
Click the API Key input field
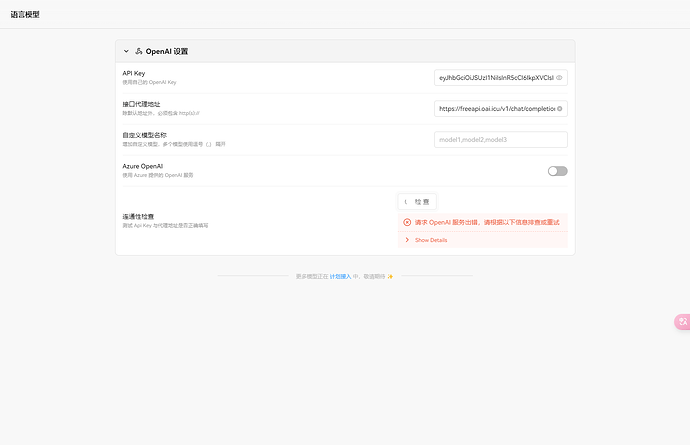[x=500, y=78]
